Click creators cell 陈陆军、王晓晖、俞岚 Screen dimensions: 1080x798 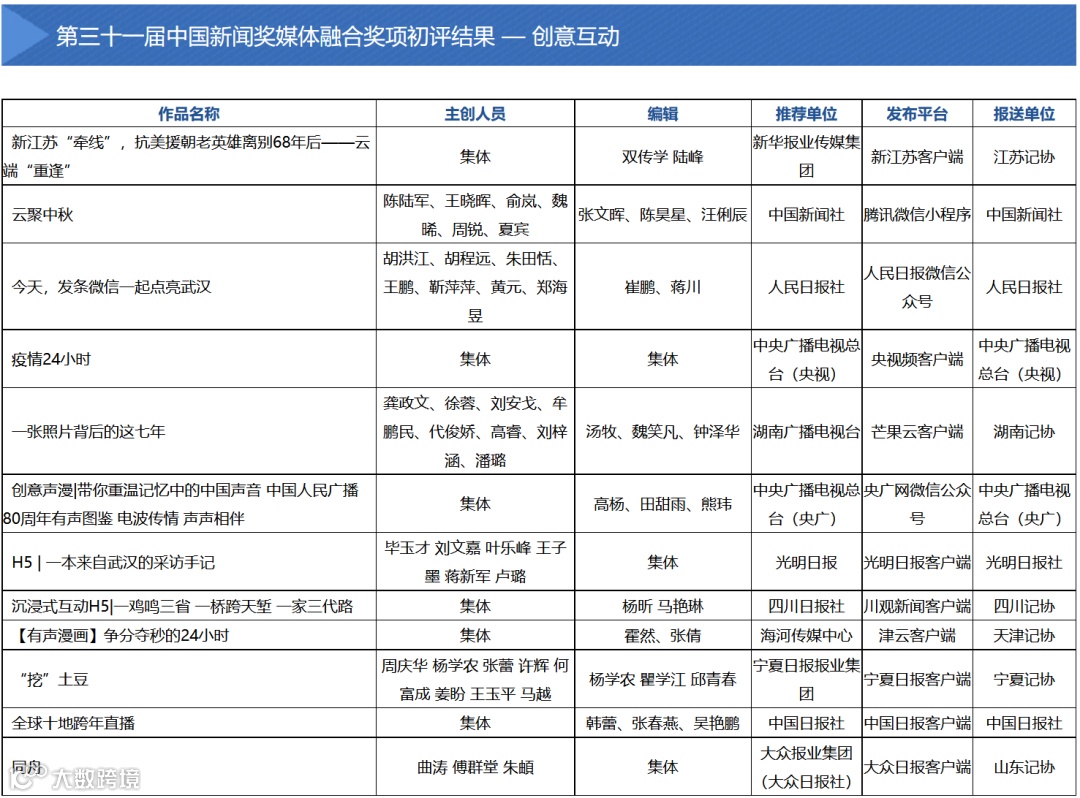click(475, 214)
